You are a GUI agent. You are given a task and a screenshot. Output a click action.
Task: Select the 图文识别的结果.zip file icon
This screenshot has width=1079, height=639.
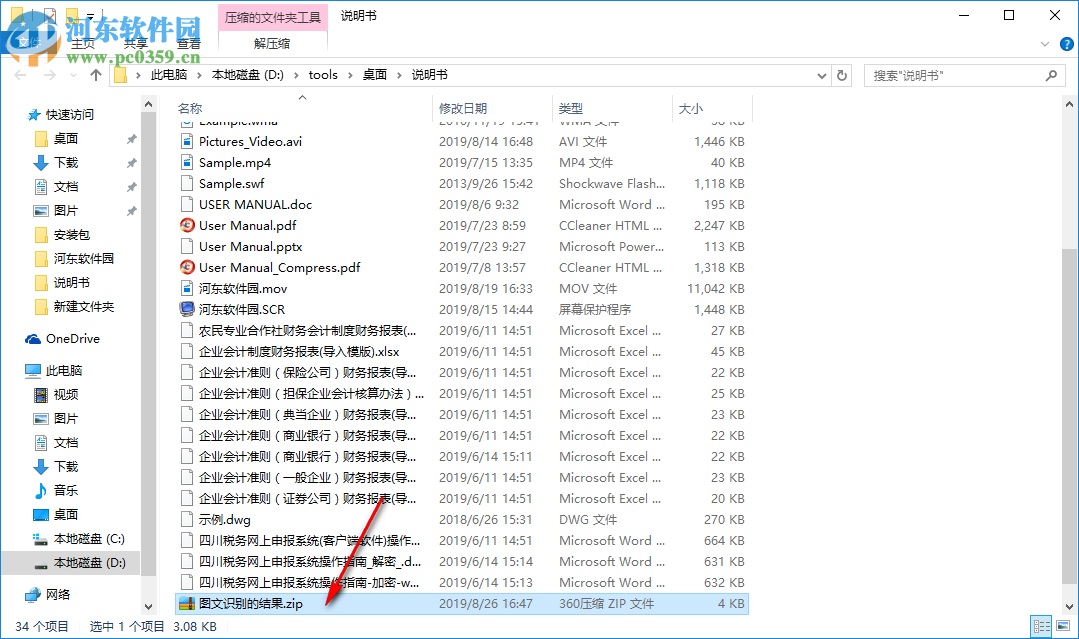pos(187,603)
